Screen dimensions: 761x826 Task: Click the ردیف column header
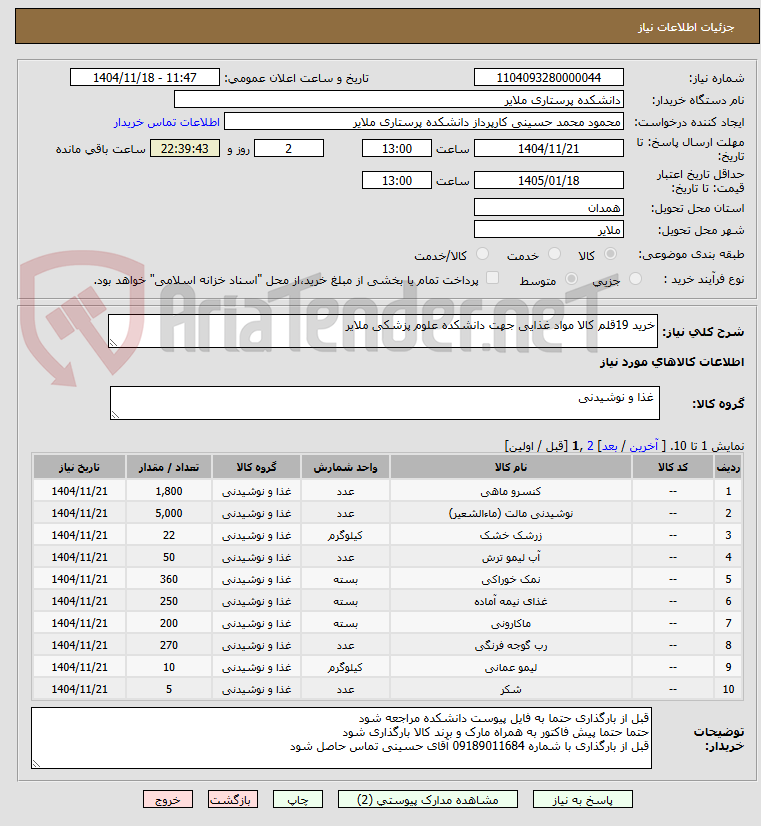click(728, 467)
